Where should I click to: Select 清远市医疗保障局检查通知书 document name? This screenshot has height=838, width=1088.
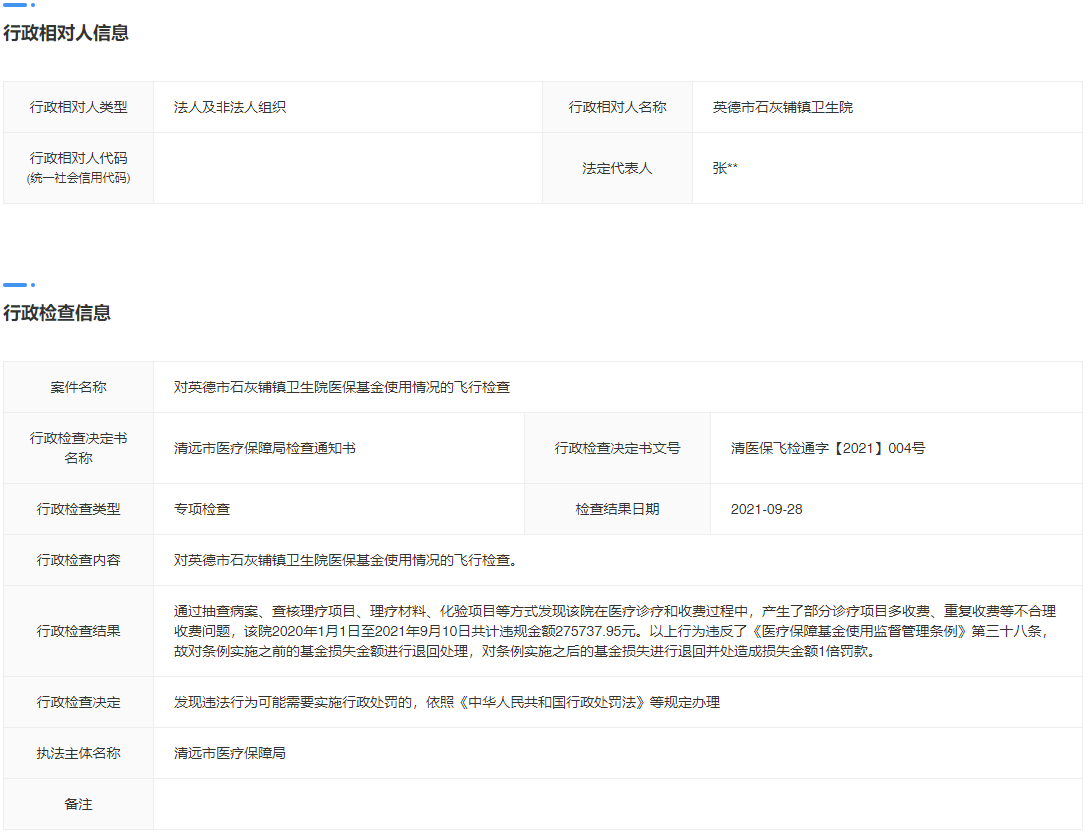pos(265,448)
